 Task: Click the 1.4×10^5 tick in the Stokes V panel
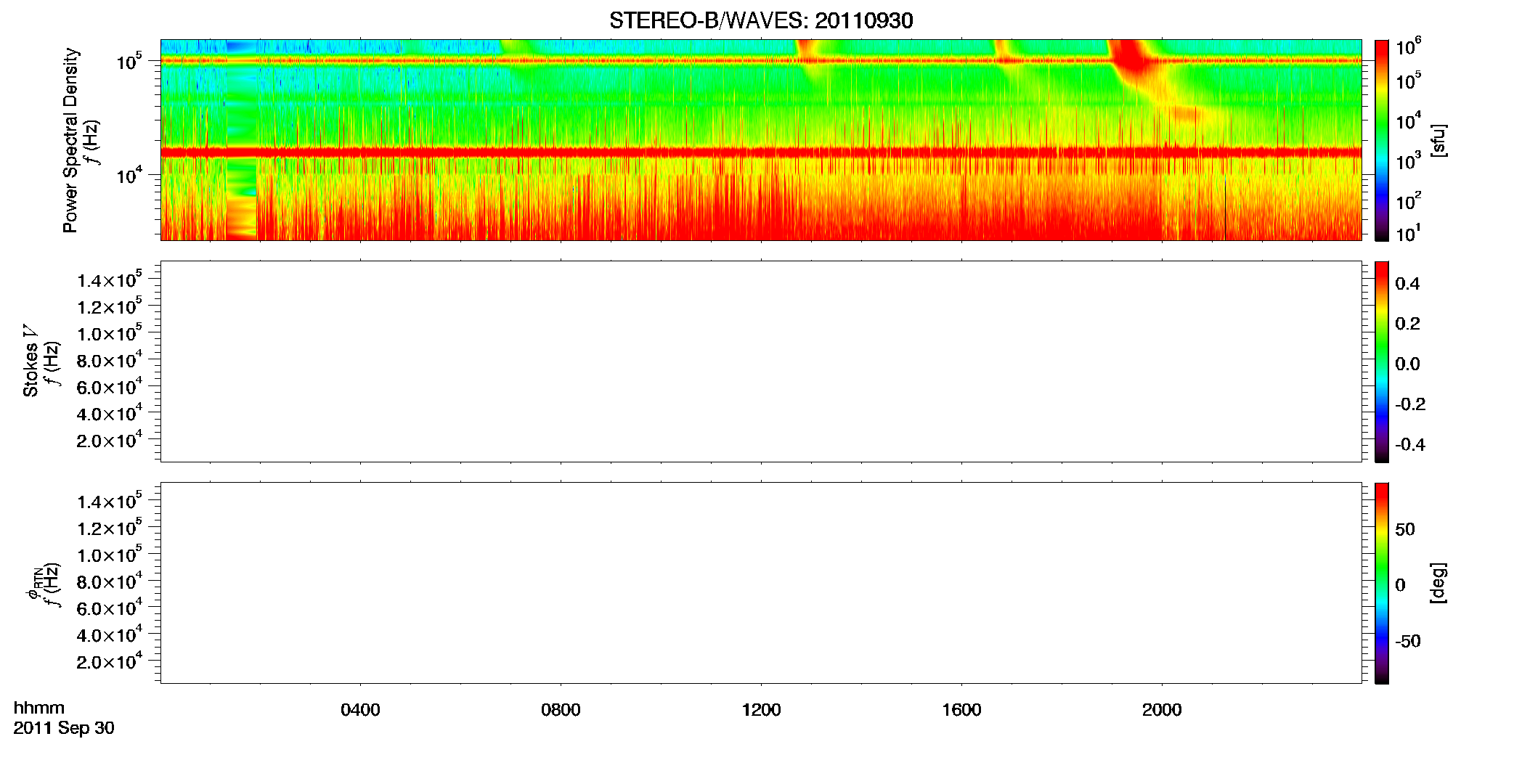(109, 279)
